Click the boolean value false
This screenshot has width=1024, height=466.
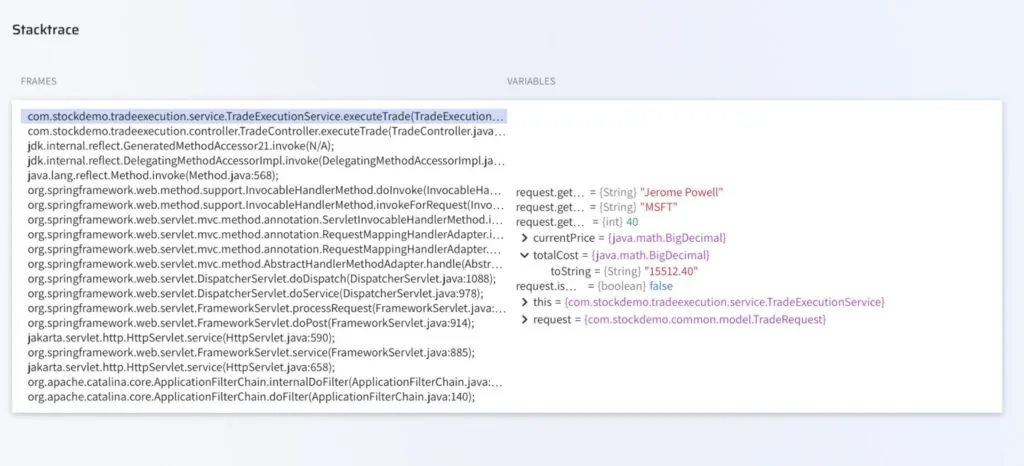tap(661, 287)
